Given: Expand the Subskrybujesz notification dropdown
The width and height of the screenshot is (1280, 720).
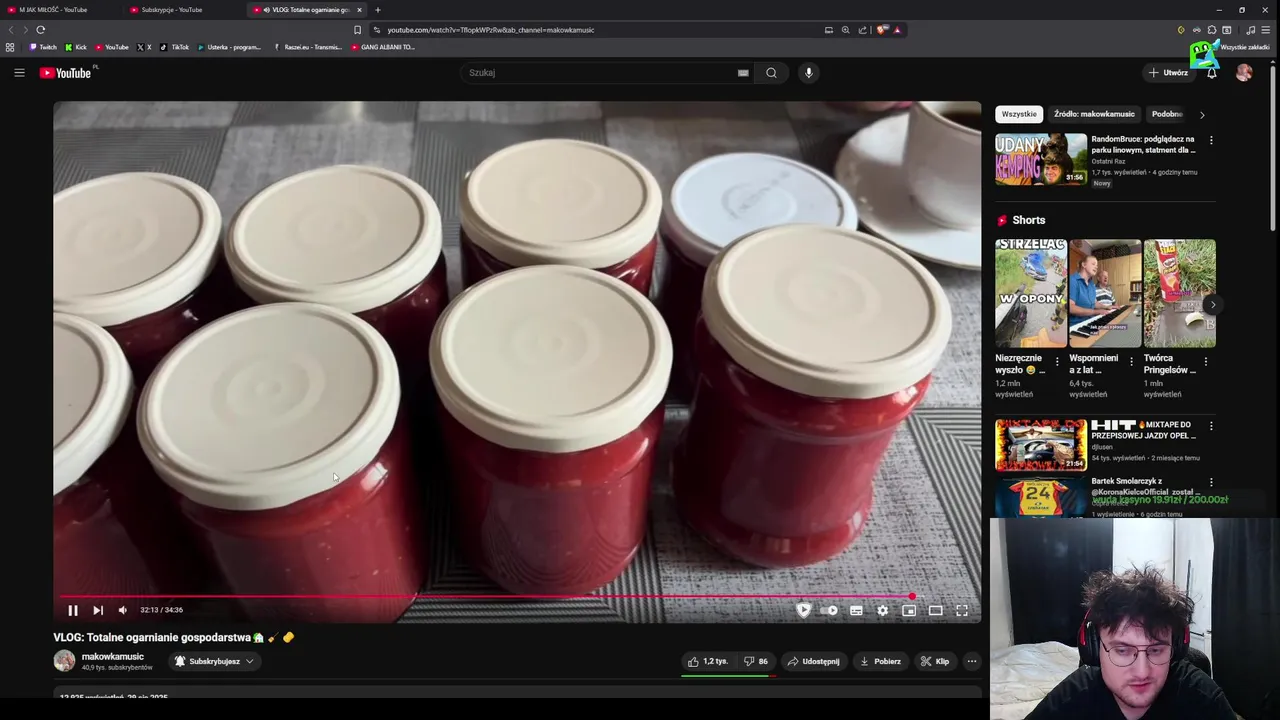Looking at the screenshot, I should tap(214, 661).
